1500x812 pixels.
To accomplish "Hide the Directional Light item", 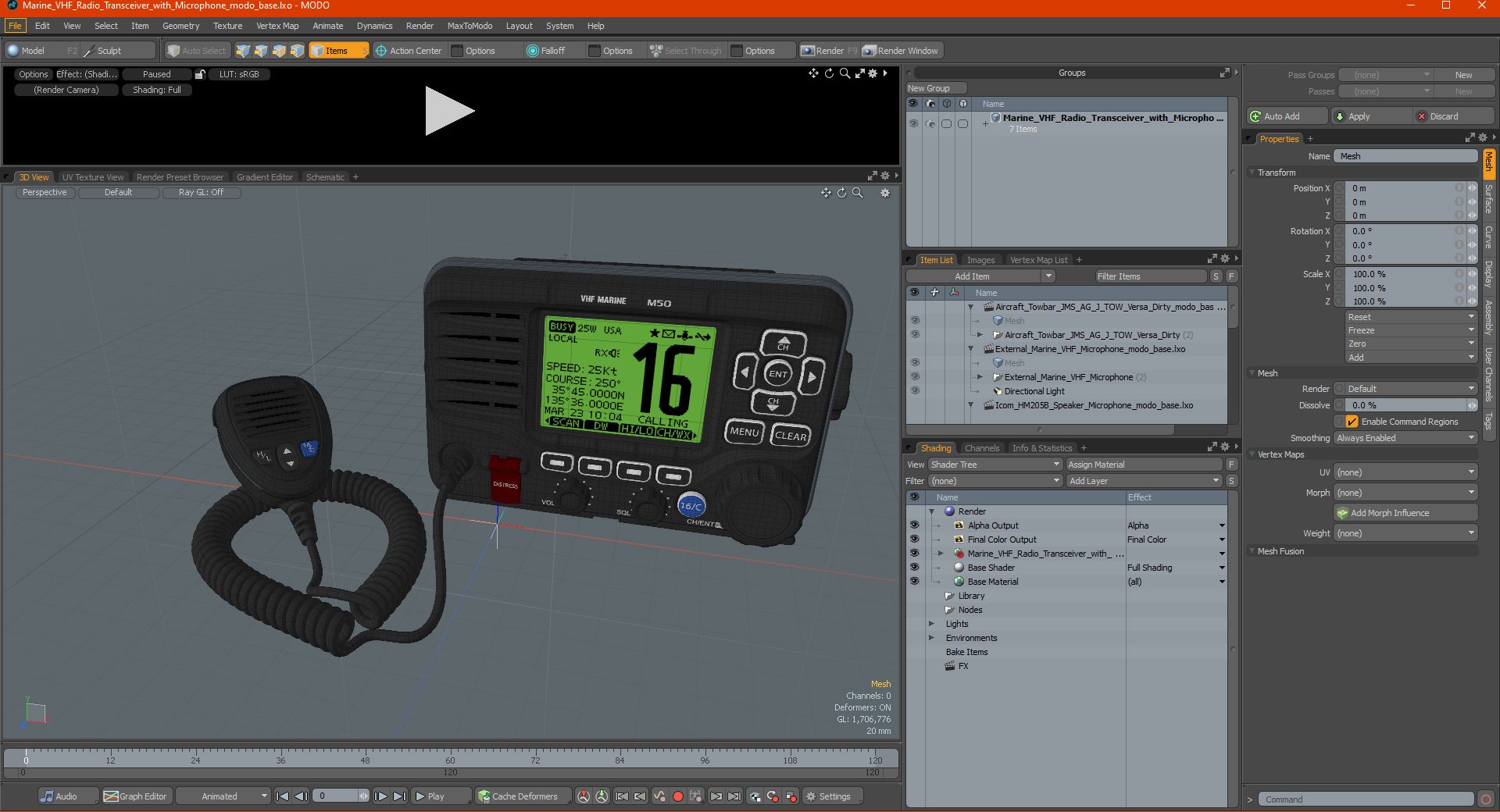I will pyautogui.click(x=915, y=391).
